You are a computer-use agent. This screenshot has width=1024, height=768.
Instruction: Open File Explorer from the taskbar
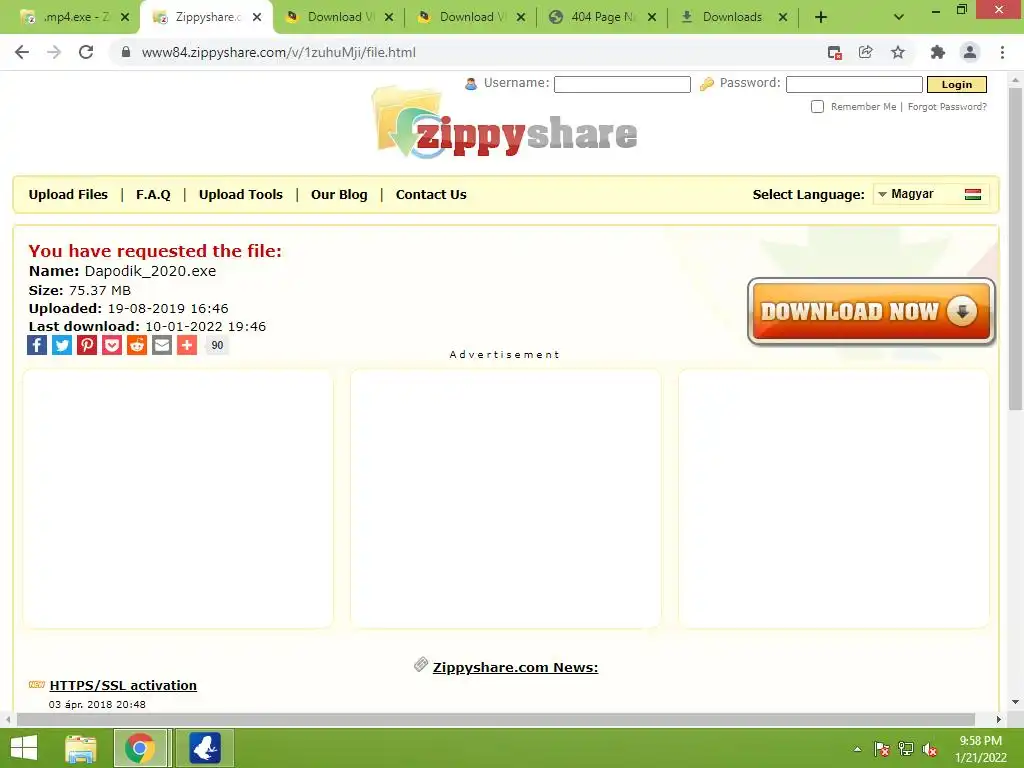(81, 748)
